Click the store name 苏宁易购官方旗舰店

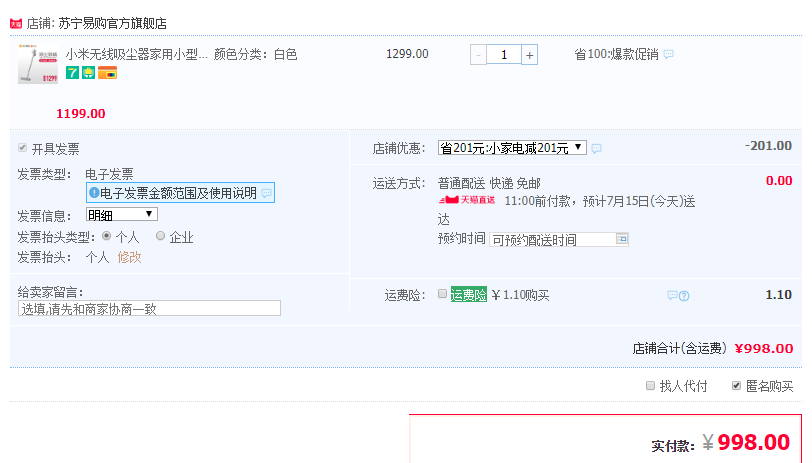coord(112,23)
